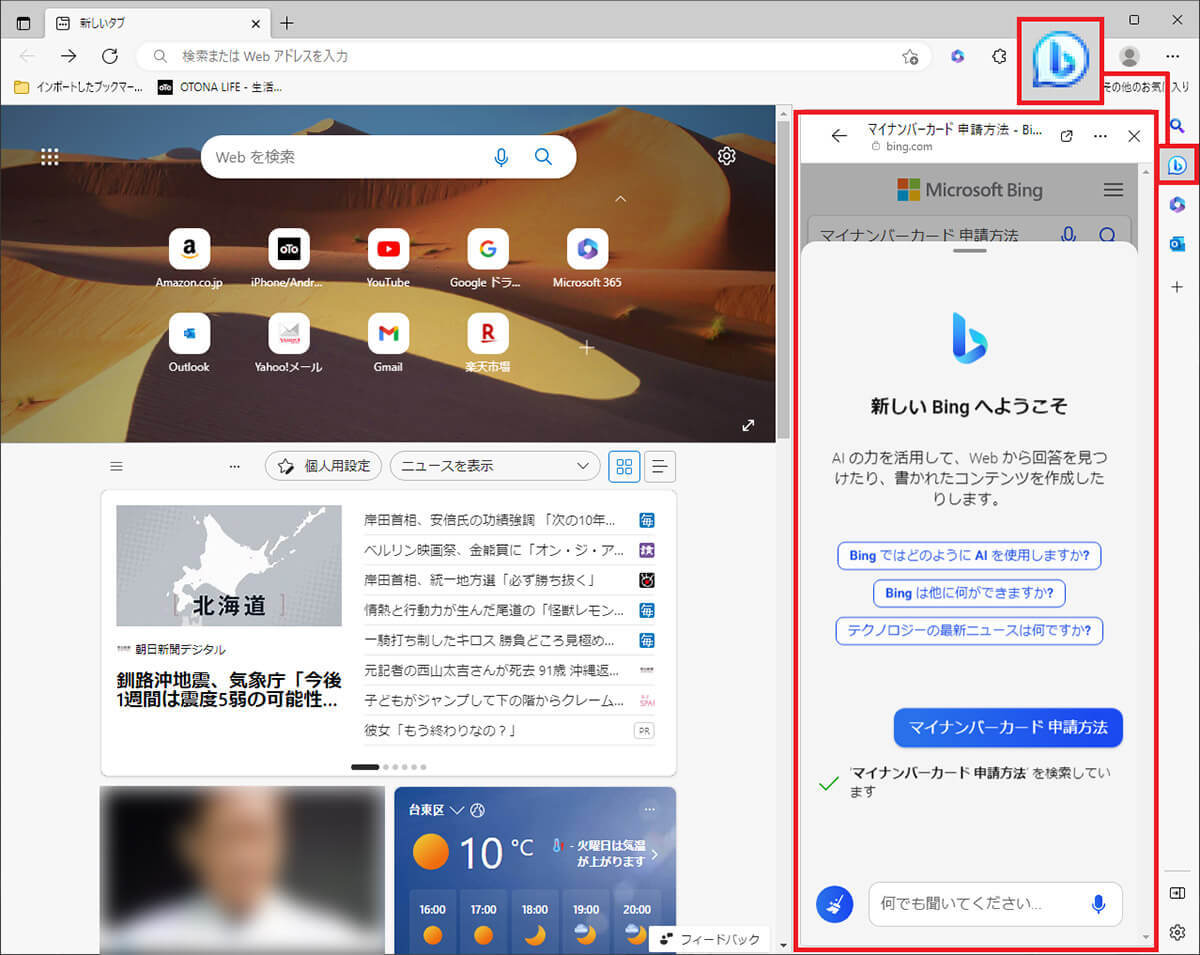Viewport: 1200px width, 955px height.
Task: Open the feed hamburger menu icon
Action: tap(116, 466)
